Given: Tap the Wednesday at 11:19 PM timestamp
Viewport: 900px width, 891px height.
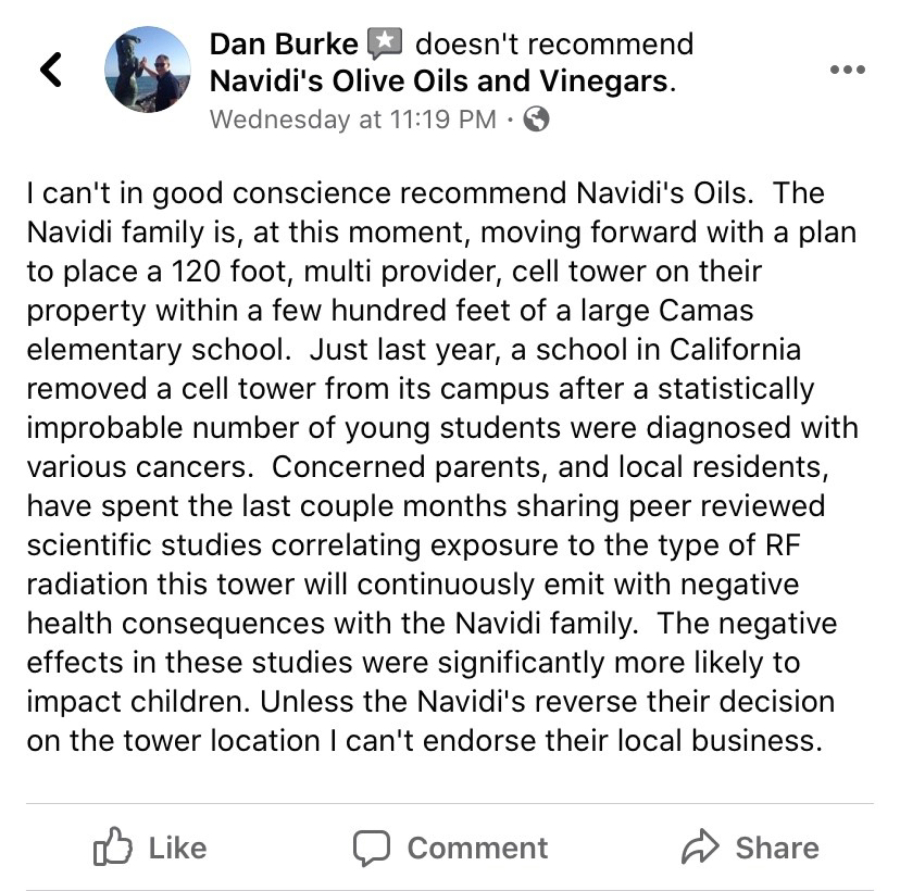Looking at the screenshot, I should click(x=353, y=120).
